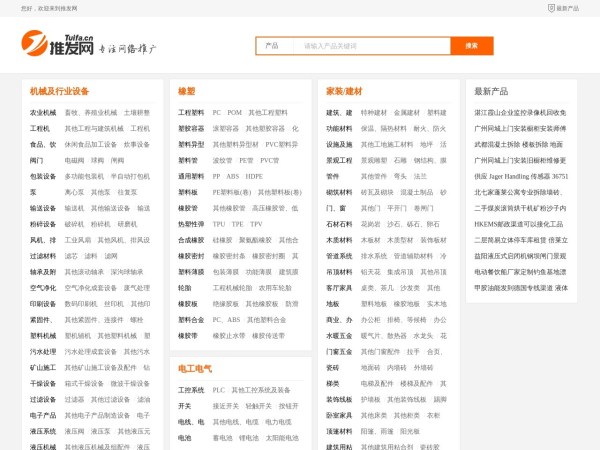This screenshot has width=600, height=450.
Task: Click 工程塑料 under 橡塑
Action: tap(191, 113)
